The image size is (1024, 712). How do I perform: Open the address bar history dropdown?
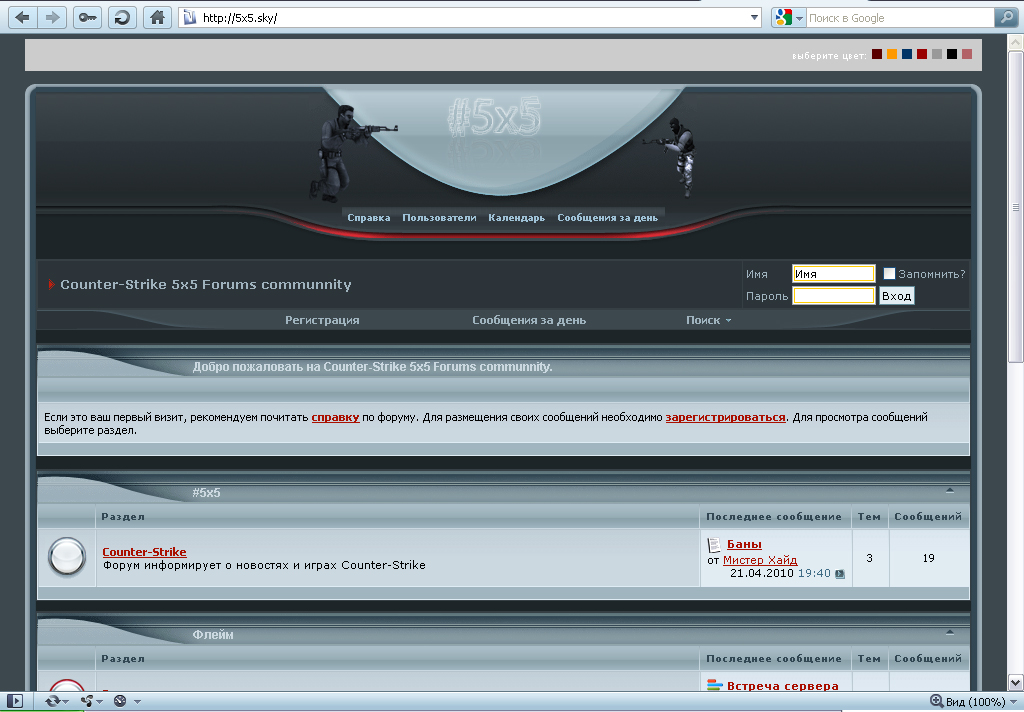755,18
